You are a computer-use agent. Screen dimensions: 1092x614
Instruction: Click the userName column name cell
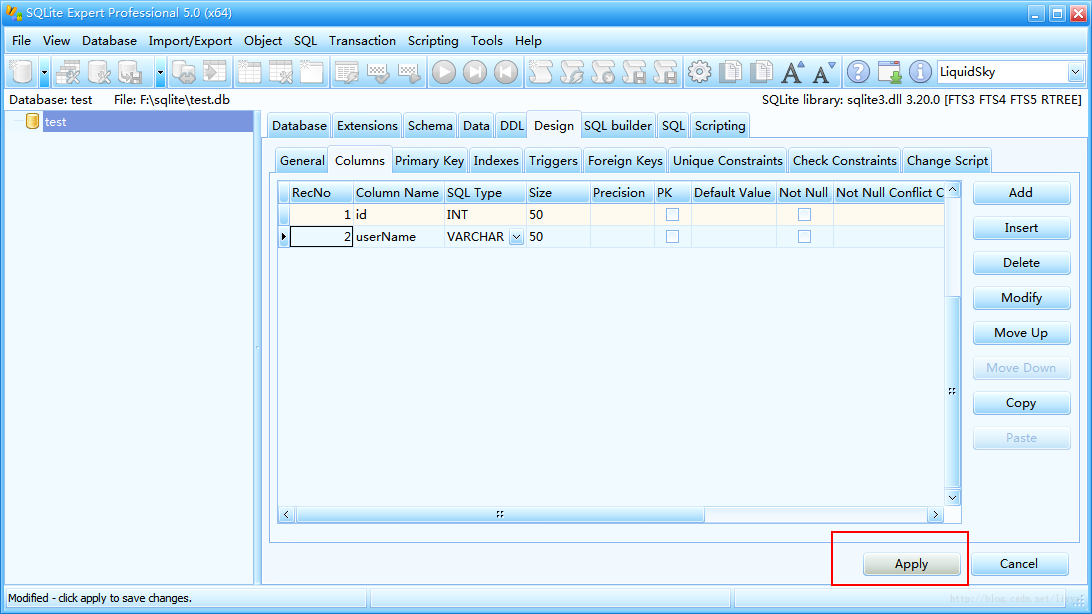[x=398, y=237]
